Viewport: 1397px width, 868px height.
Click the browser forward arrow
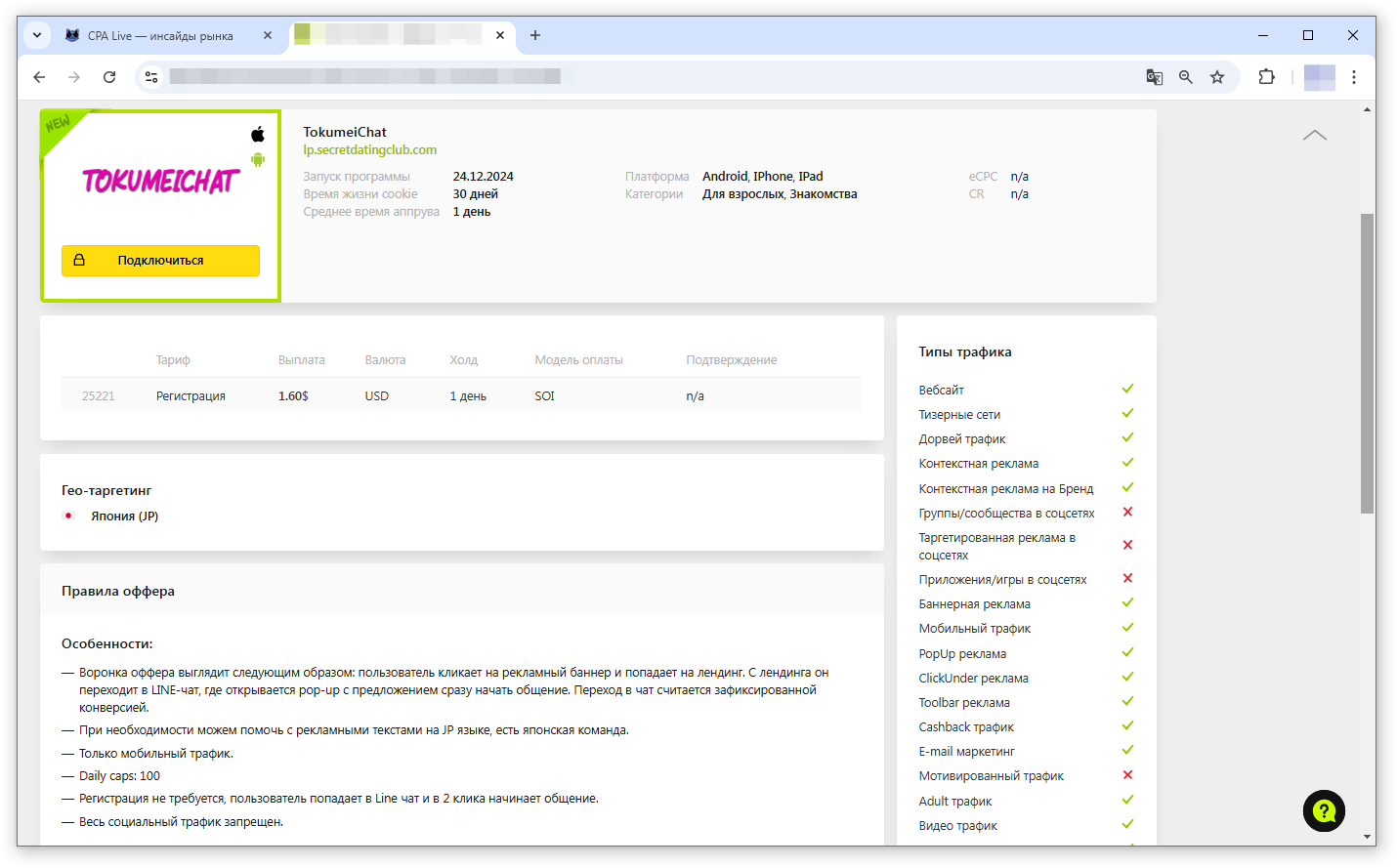click(74, 77)
